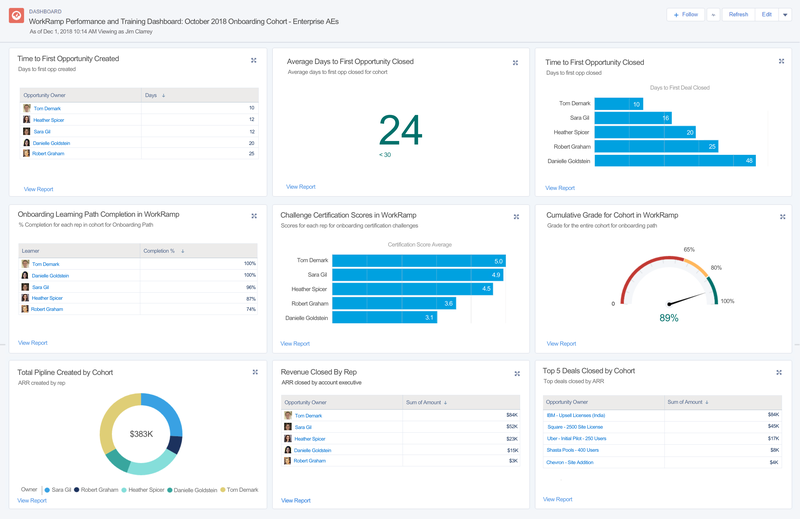
Task: Click the Edit button
Action: coord(766,15)
